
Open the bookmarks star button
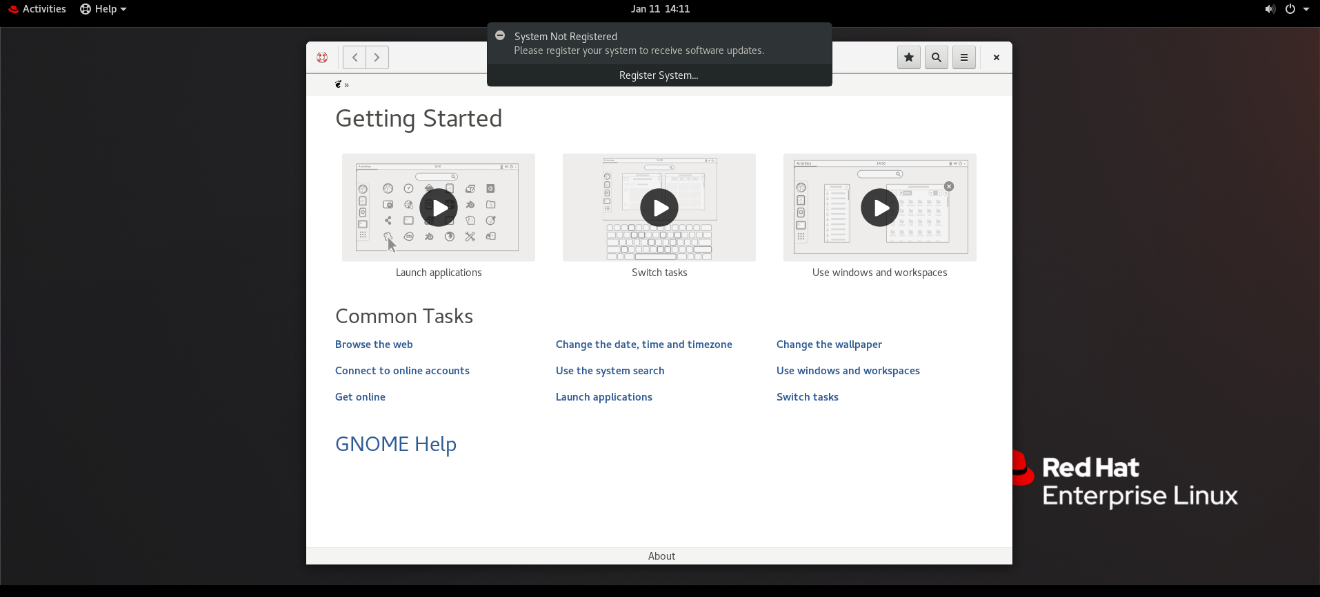pyautogui.click(x=909, y=57)
